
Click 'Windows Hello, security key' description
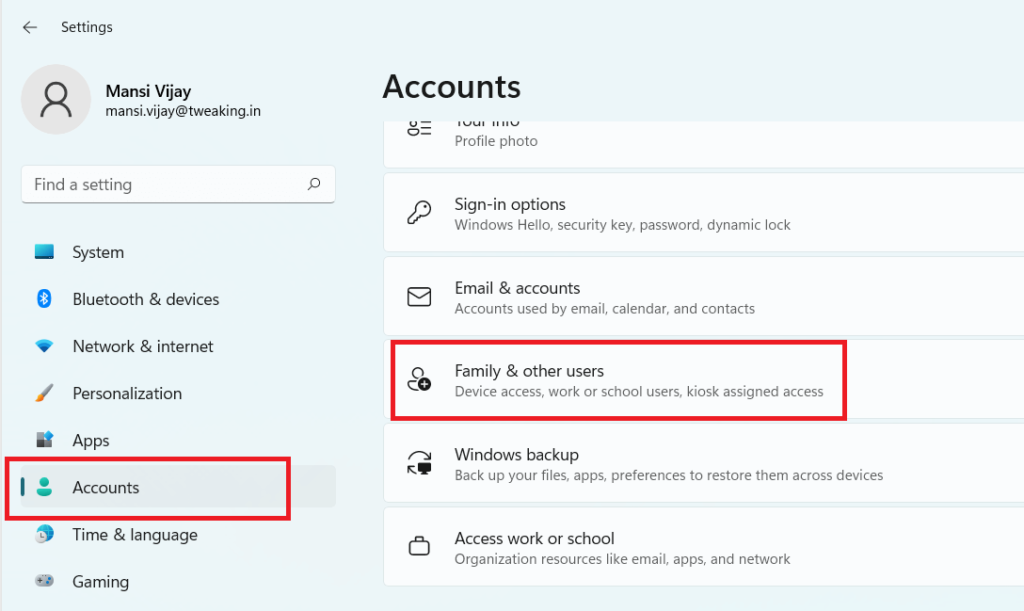pos(622,225)
